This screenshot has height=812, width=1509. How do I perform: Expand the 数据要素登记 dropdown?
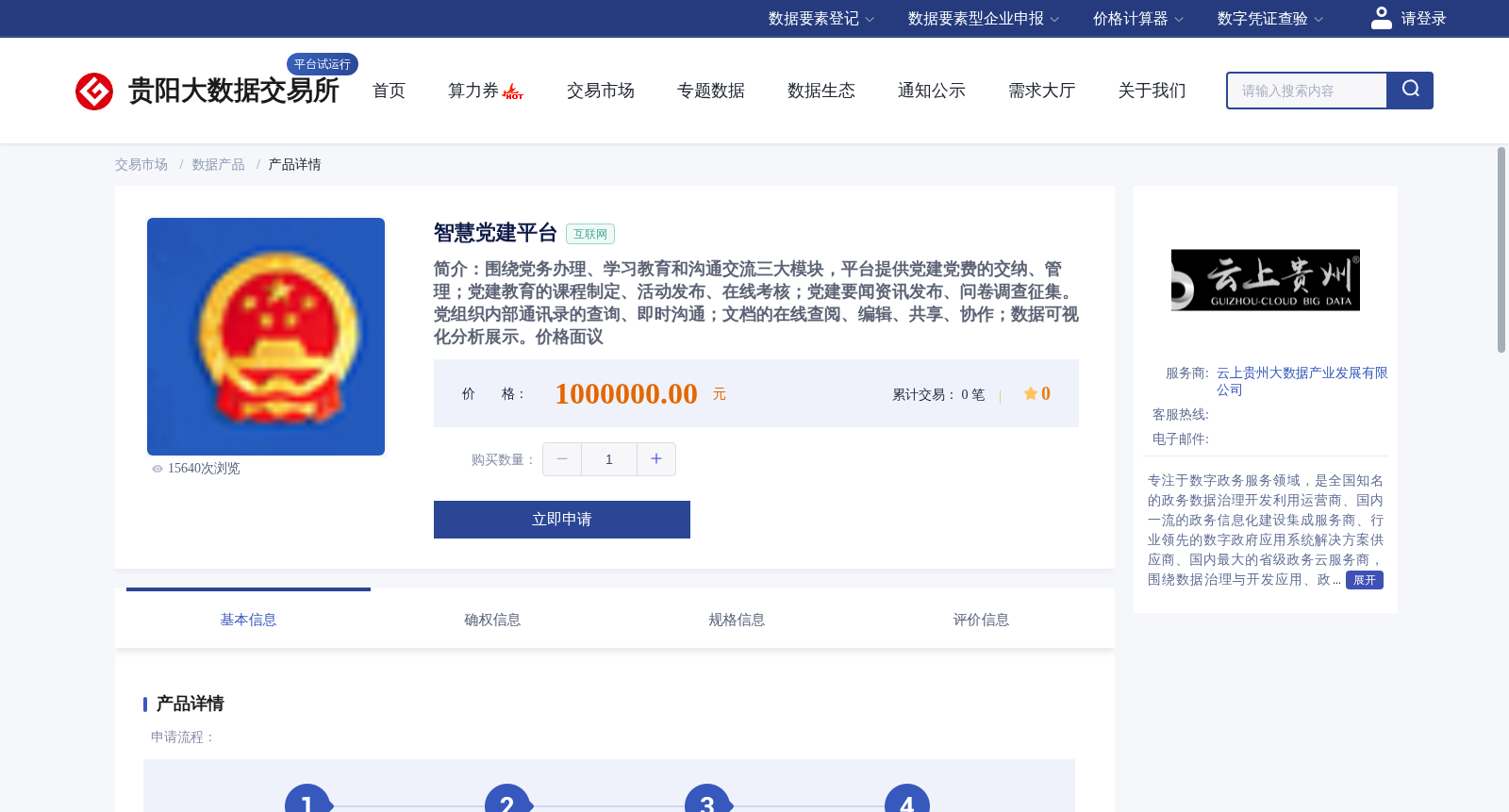(x=821, y=19)
